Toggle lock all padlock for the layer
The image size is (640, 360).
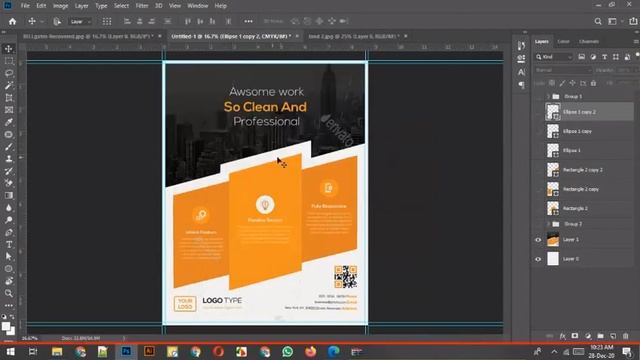click(593, 83)
